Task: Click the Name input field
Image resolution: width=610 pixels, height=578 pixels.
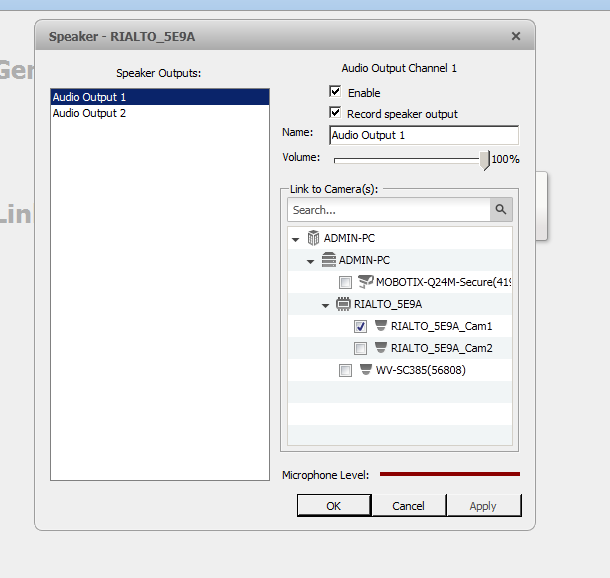Action: point(424,135)
